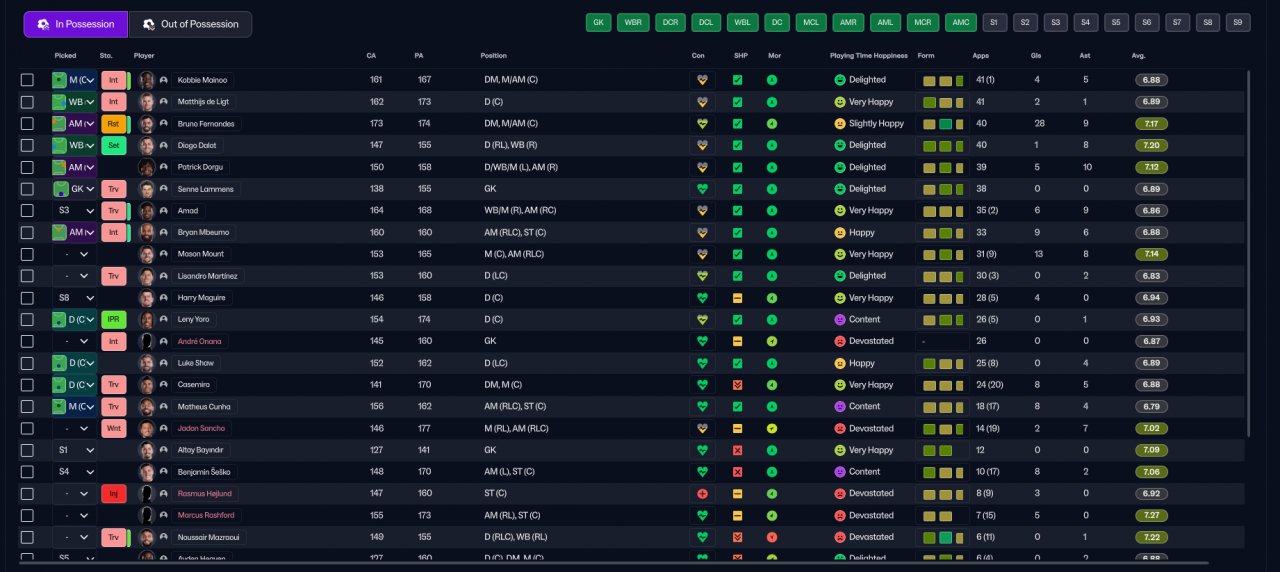This screenshot has width=1280, height=572.
Task: Click the player info icon beside Mason Mount
Action: pyautogui.click(x=163, y=254)
